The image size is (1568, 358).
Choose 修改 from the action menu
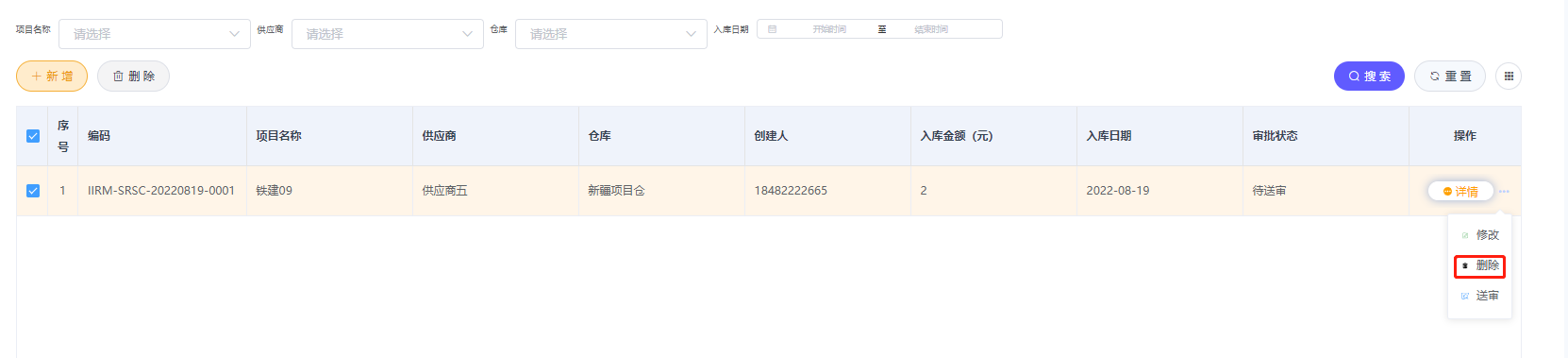pyautogui.click(x=1479, y=234)
